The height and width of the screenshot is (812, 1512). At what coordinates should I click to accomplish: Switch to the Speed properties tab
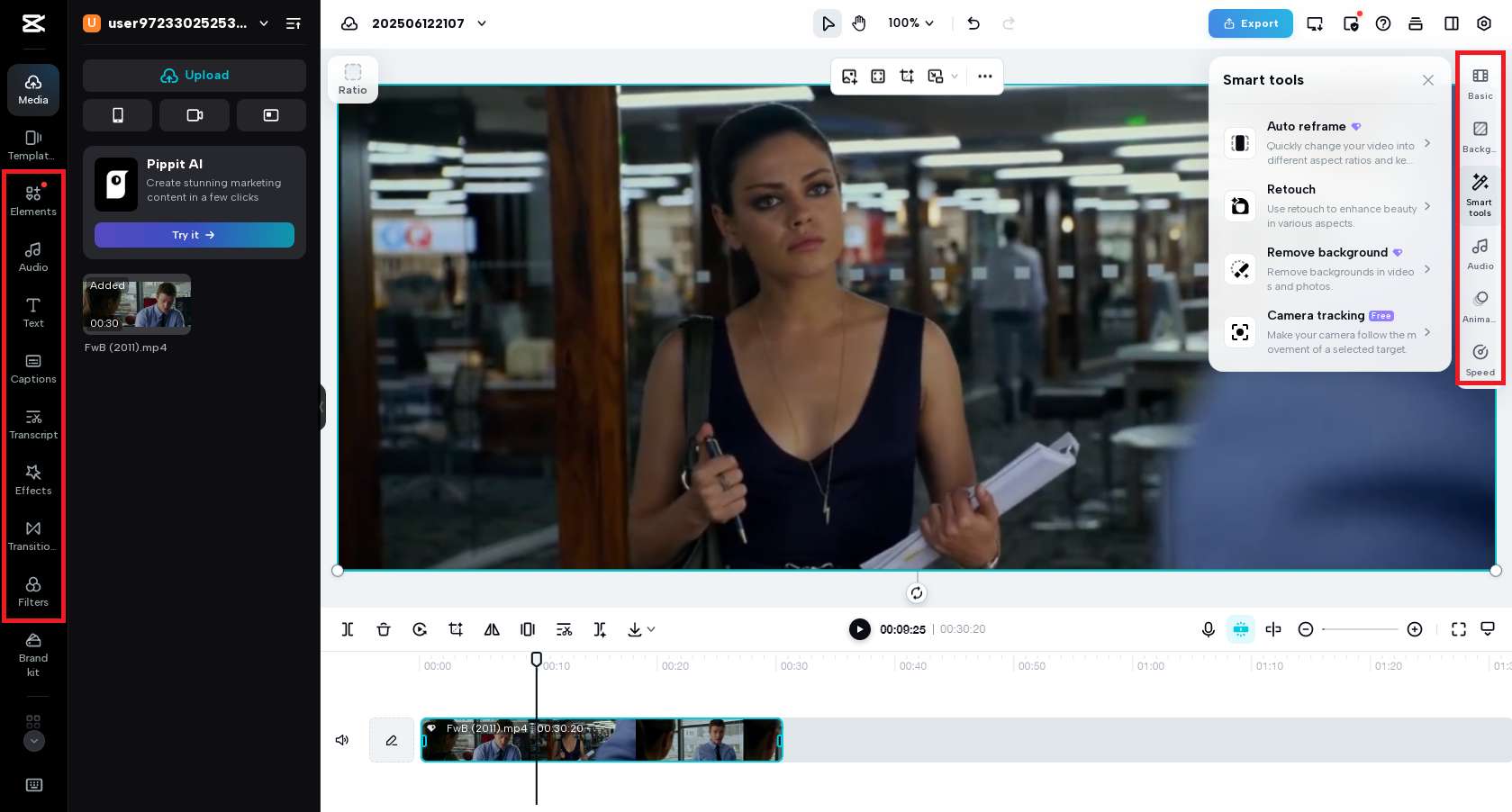1480,359
